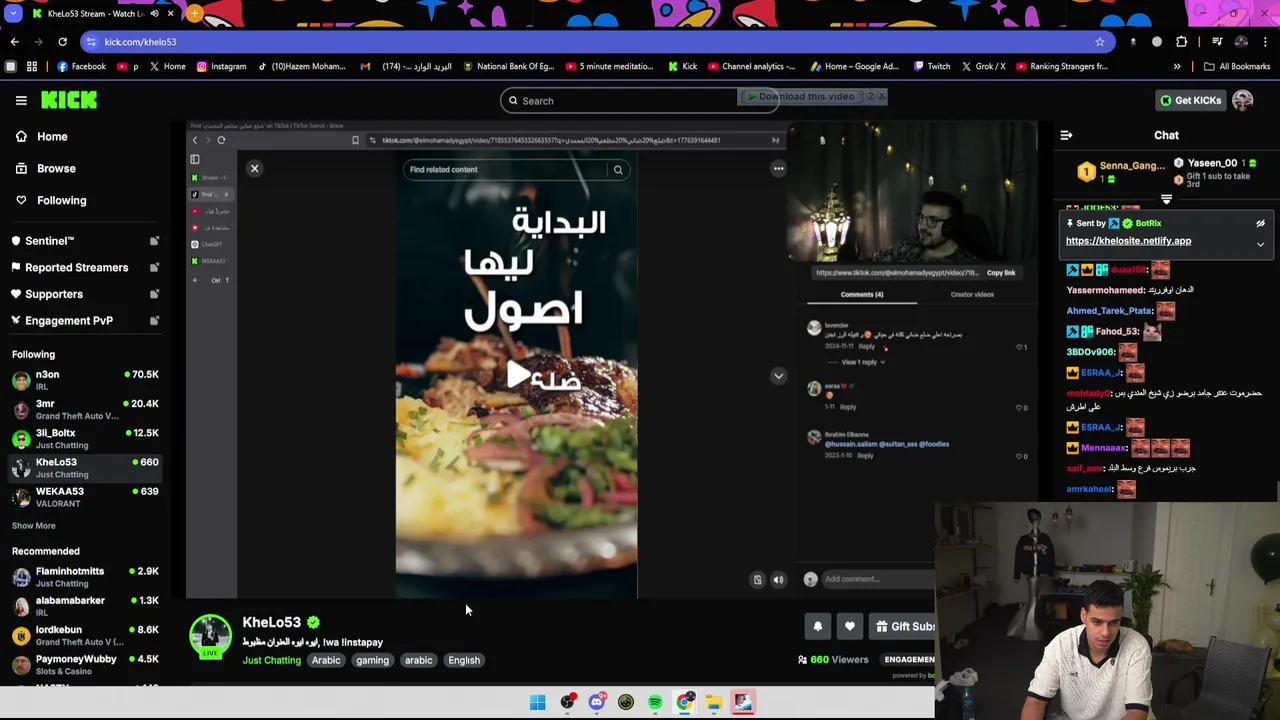
Task: Open Instagram bookmark
Action: coord(221,66)
